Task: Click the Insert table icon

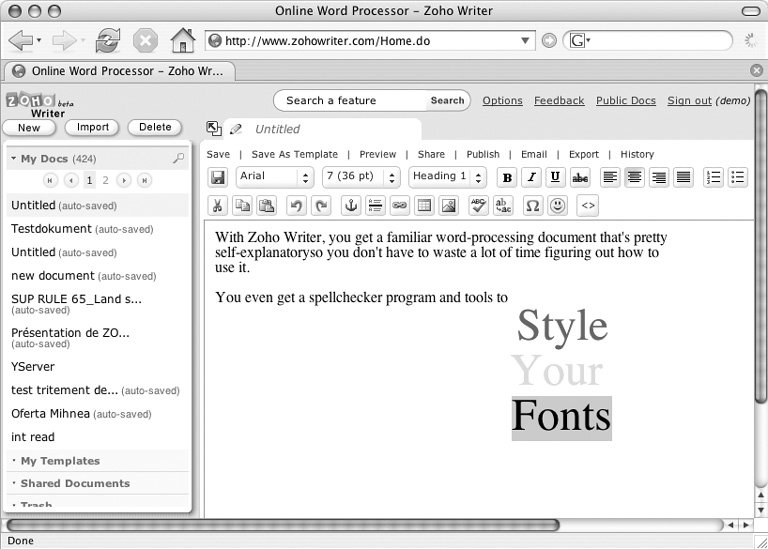Action: [424, 205]
